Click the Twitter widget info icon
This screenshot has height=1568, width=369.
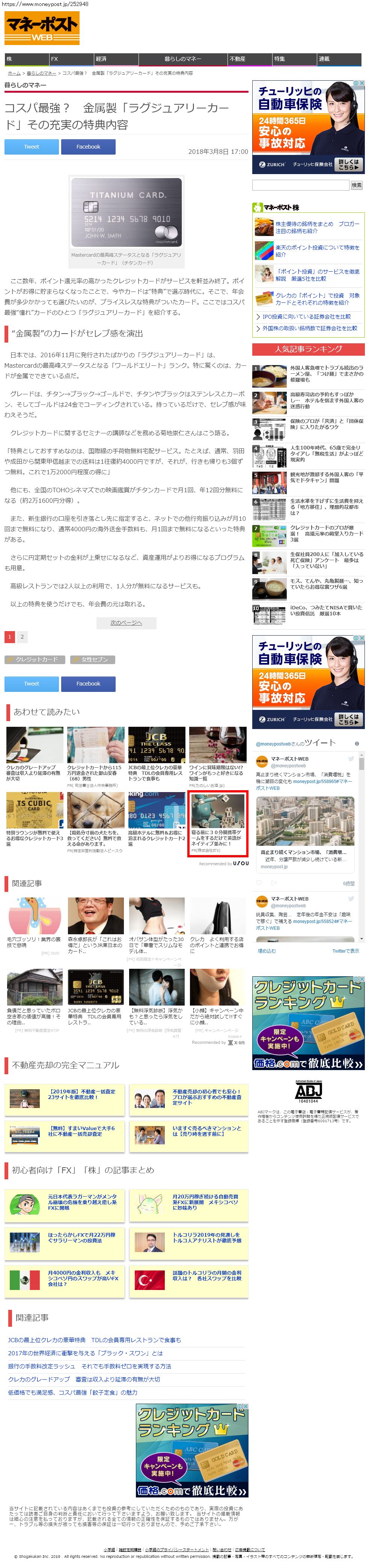pos(357,743)
